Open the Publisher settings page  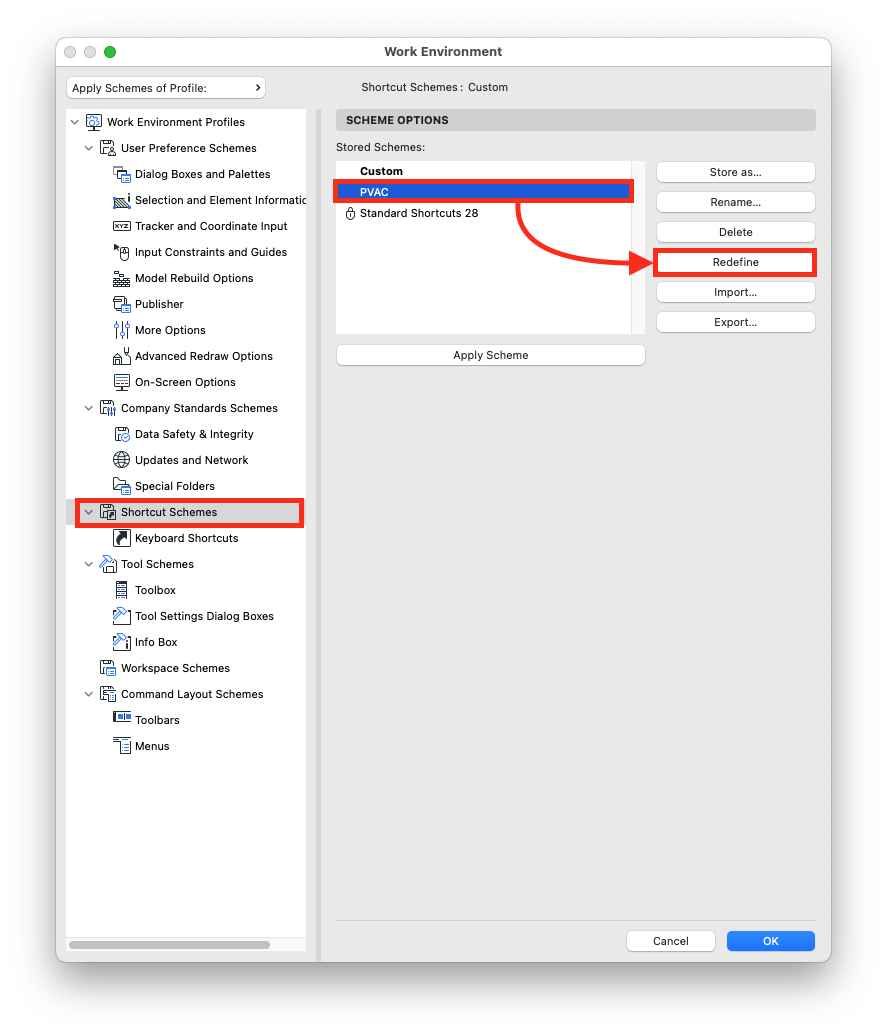(x=121, y=304)
